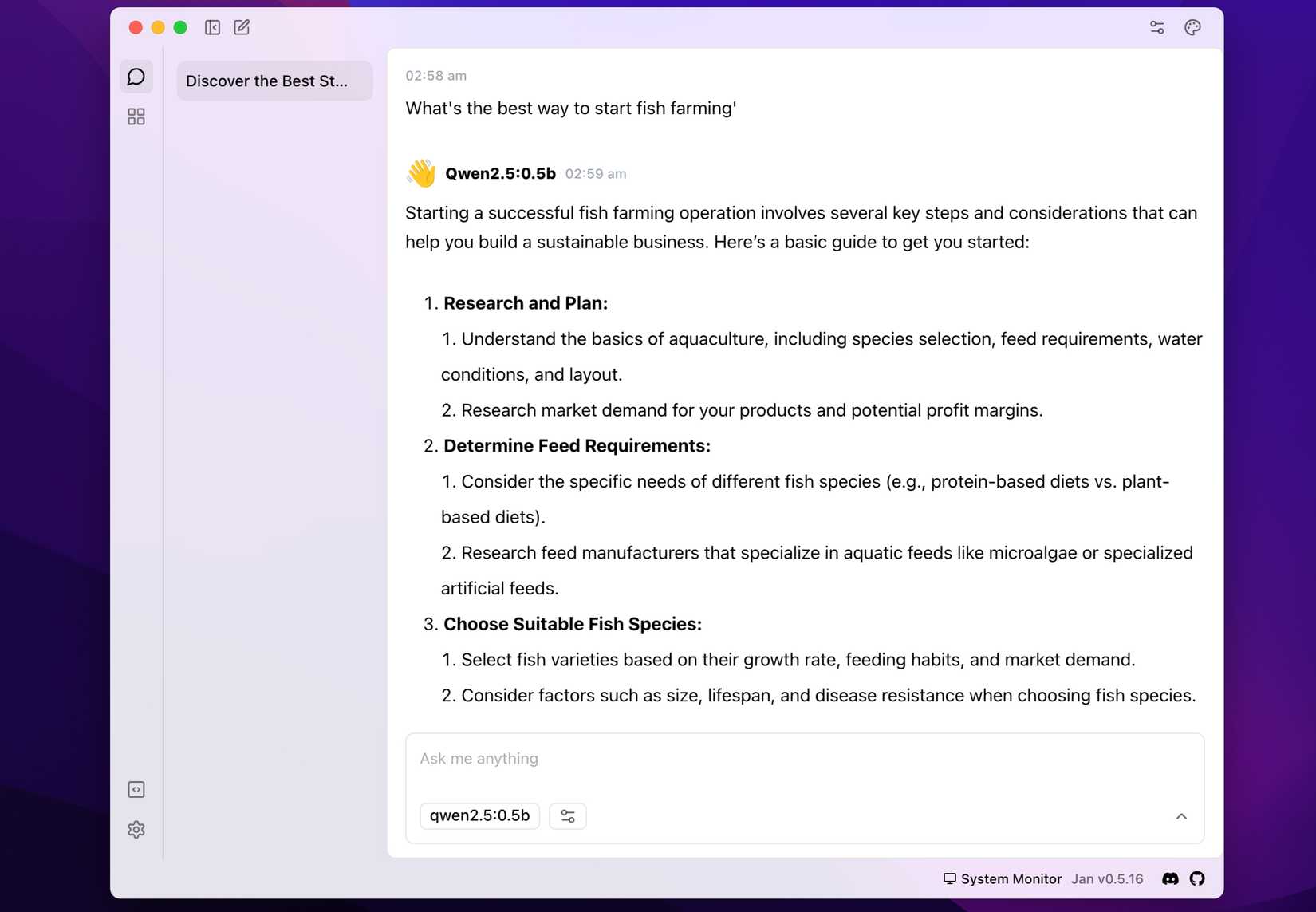
Task: Click the Qwen2.5:0.5b assistant name
Action: (500, 173)
